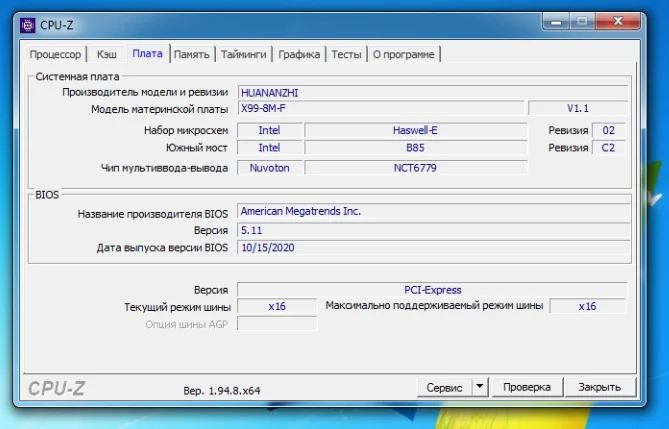Click the B85 southbridge value
The width and height of the screenshot is (669, 429).
pyautogui.click(x=416, y=148)
